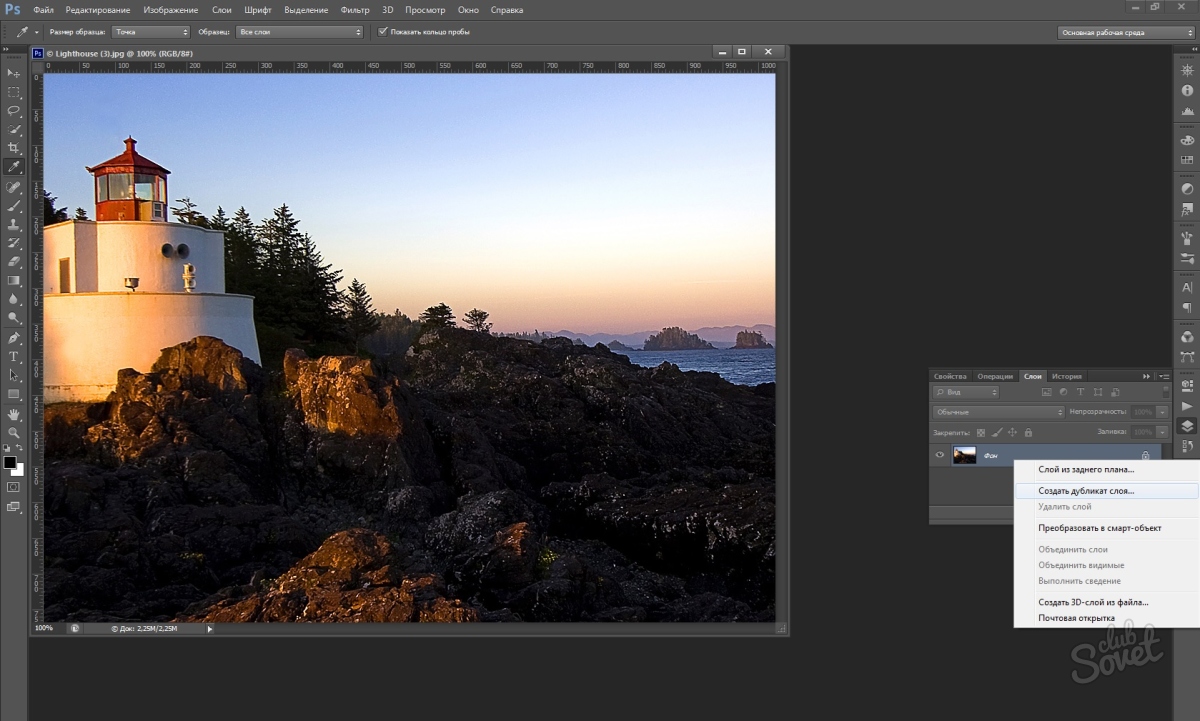Viewport: 1200px width, 721px height.
Task: Select the Hand tool
Action: click(14, 413)
